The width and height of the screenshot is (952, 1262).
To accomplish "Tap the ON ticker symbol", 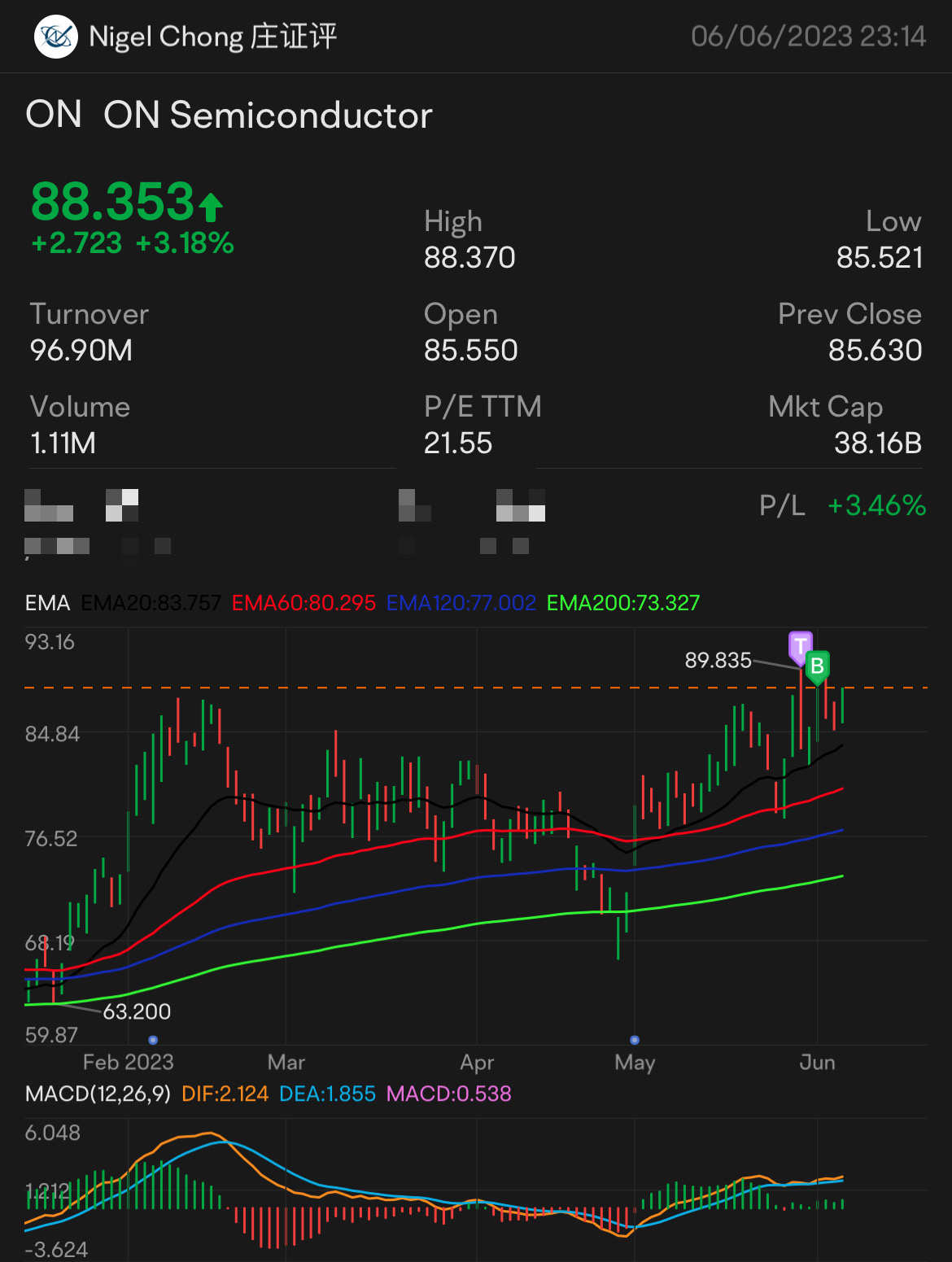I will tap(54, 115).
